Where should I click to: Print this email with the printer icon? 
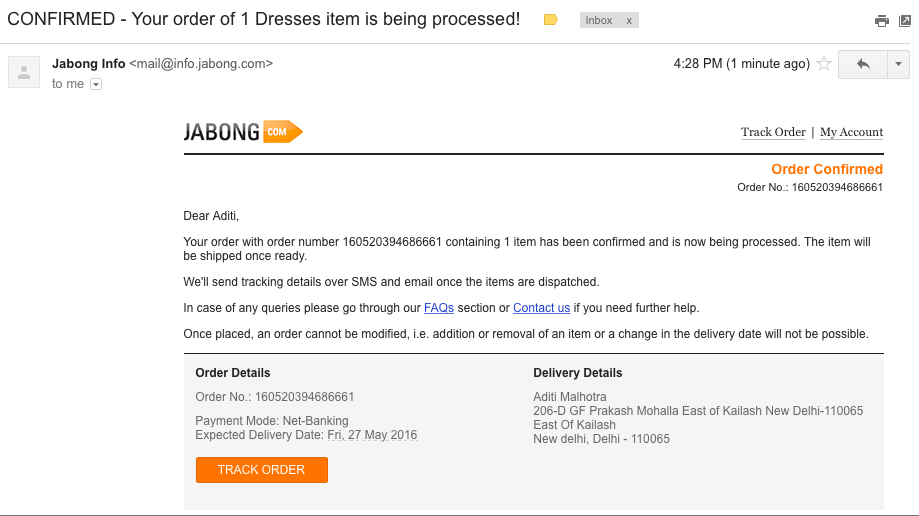(881, 21)
